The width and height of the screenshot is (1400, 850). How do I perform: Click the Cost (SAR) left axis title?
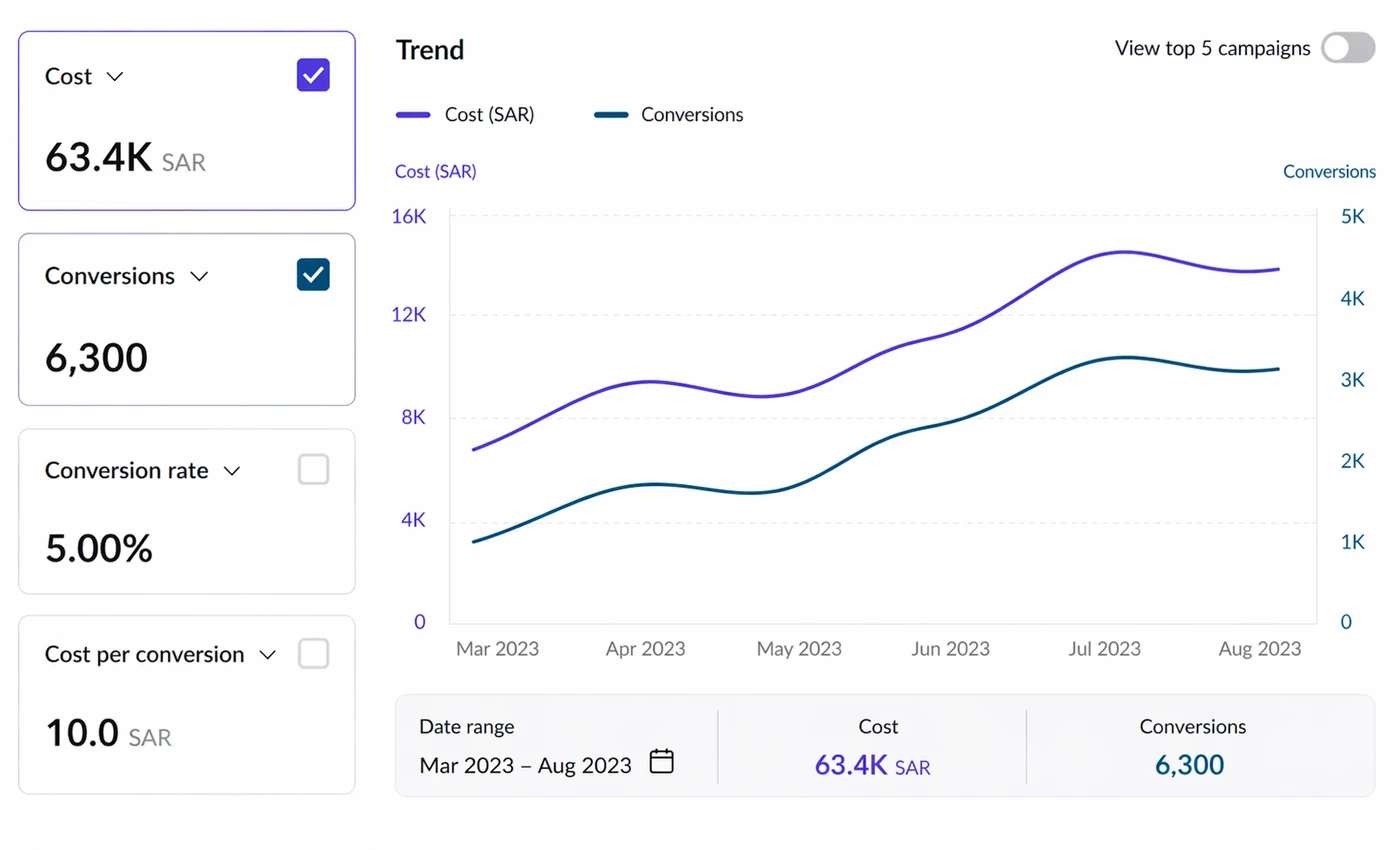(435, 172)
